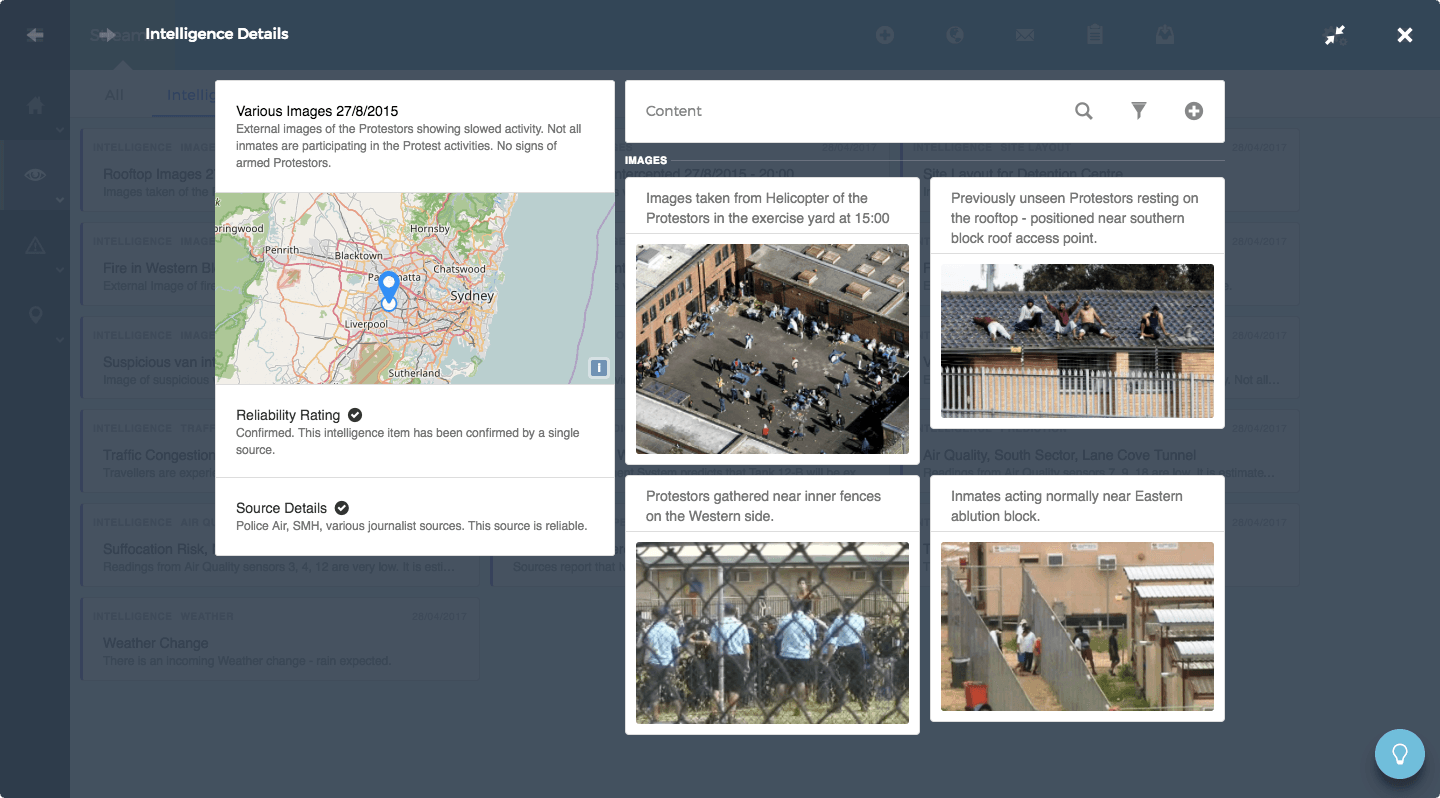The height and width of the screenshot is (798, 1440).
Task: Click the back arrow in header
Action: click(36, 35)
